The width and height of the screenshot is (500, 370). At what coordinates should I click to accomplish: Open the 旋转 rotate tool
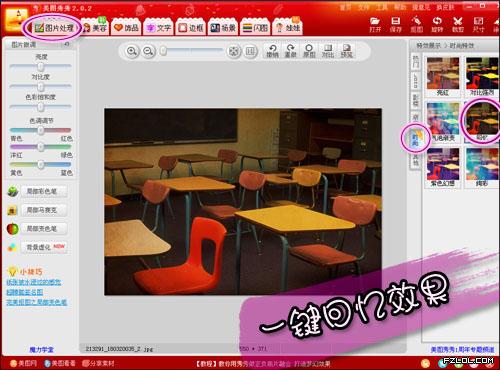pos(437,25)
